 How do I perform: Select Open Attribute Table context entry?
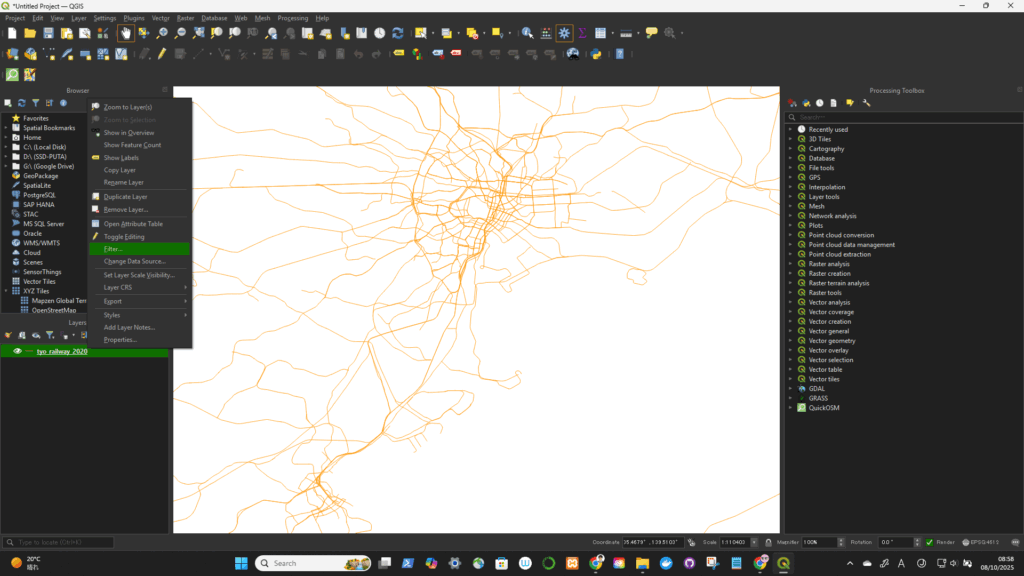pos(133,224)
